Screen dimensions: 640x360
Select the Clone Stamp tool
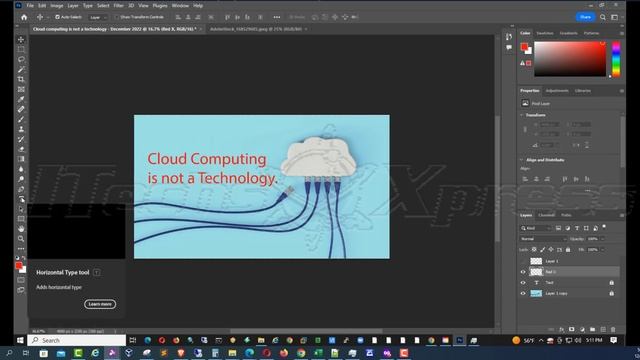(21, 129)
